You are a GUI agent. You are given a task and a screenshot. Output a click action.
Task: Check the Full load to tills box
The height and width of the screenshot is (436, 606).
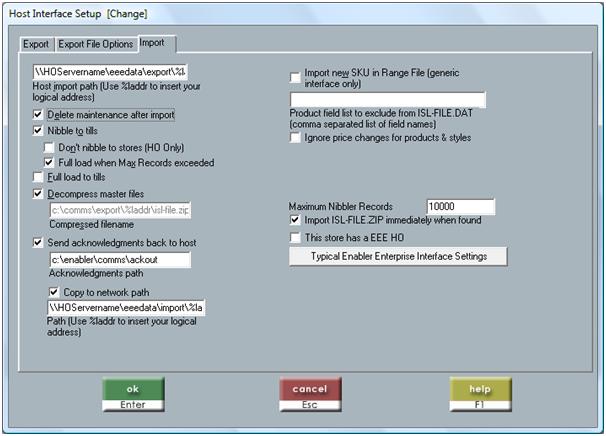coord(37,177)
